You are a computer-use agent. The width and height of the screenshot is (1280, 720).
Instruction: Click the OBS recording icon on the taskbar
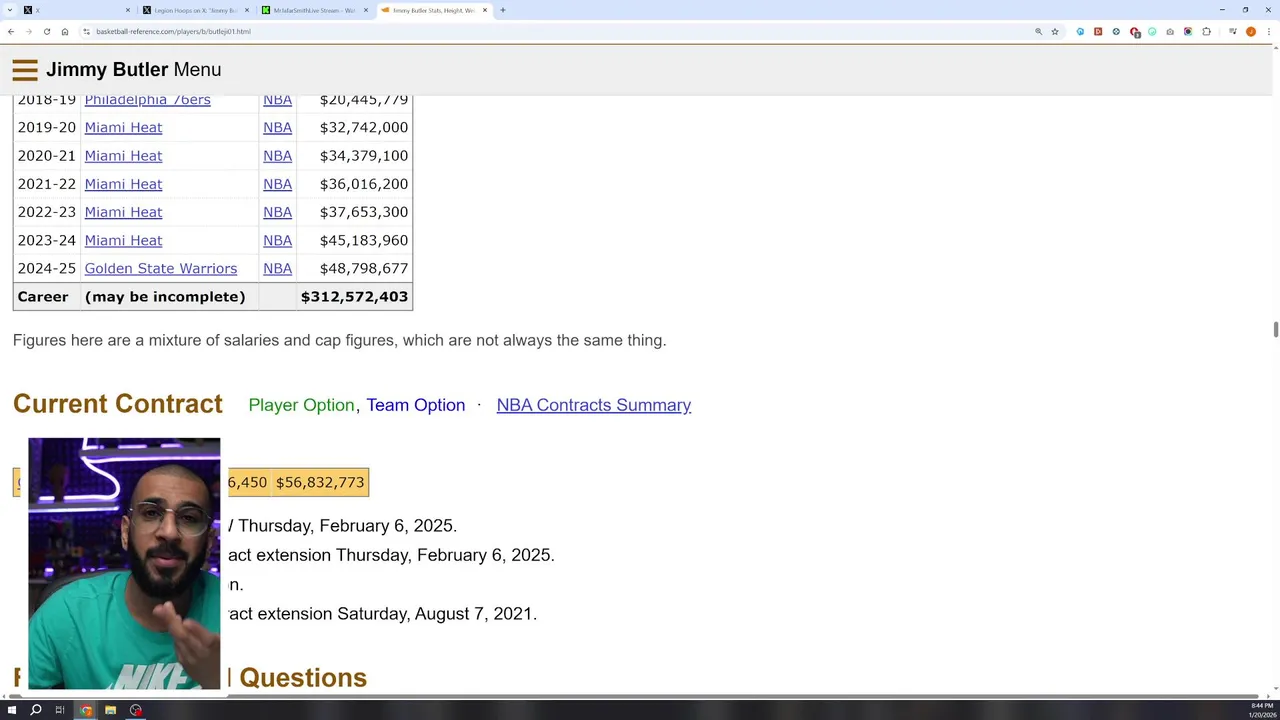136,711
